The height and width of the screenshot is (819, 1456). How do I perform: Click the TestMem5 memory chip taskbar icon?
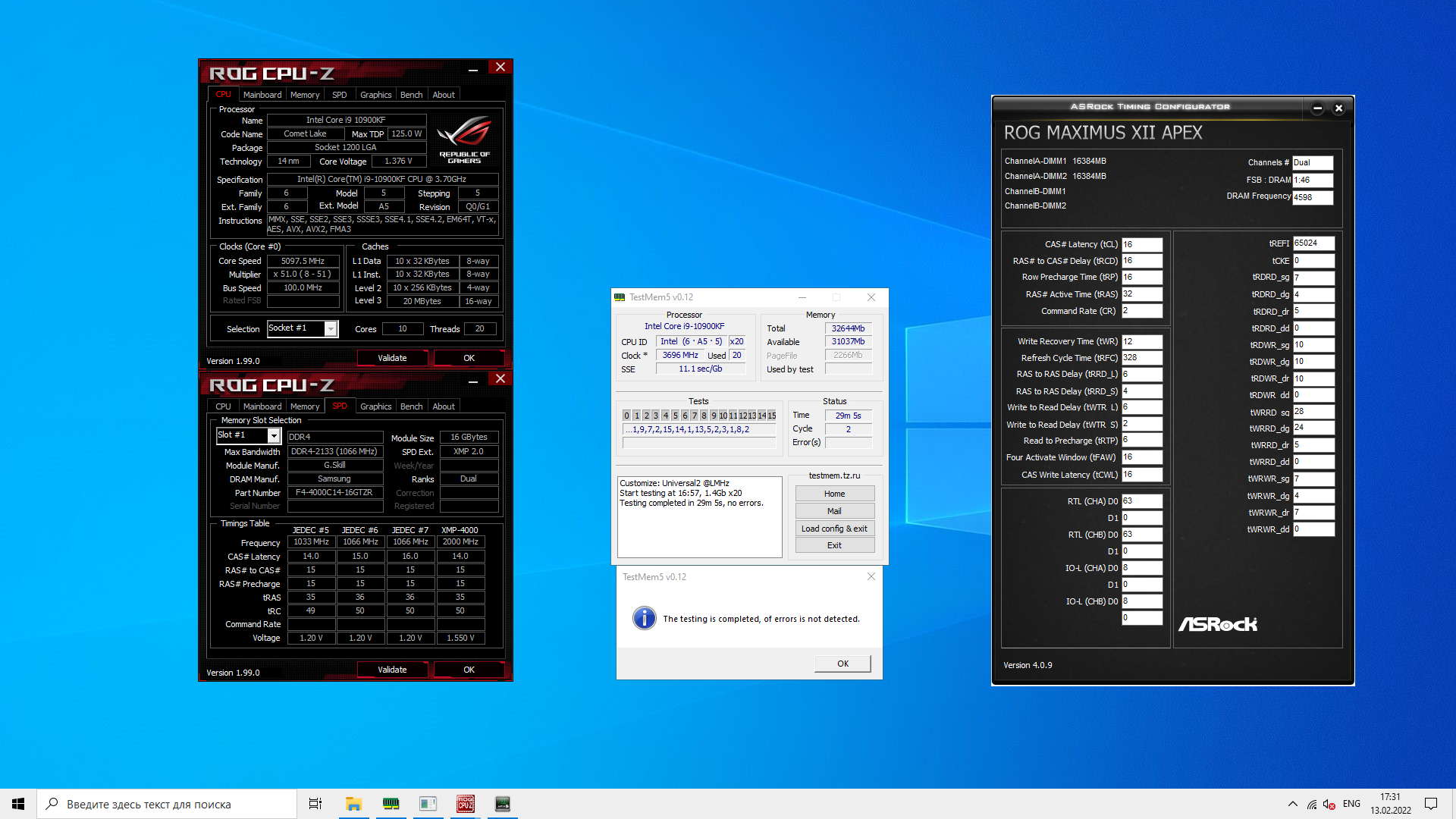point(391,804)
